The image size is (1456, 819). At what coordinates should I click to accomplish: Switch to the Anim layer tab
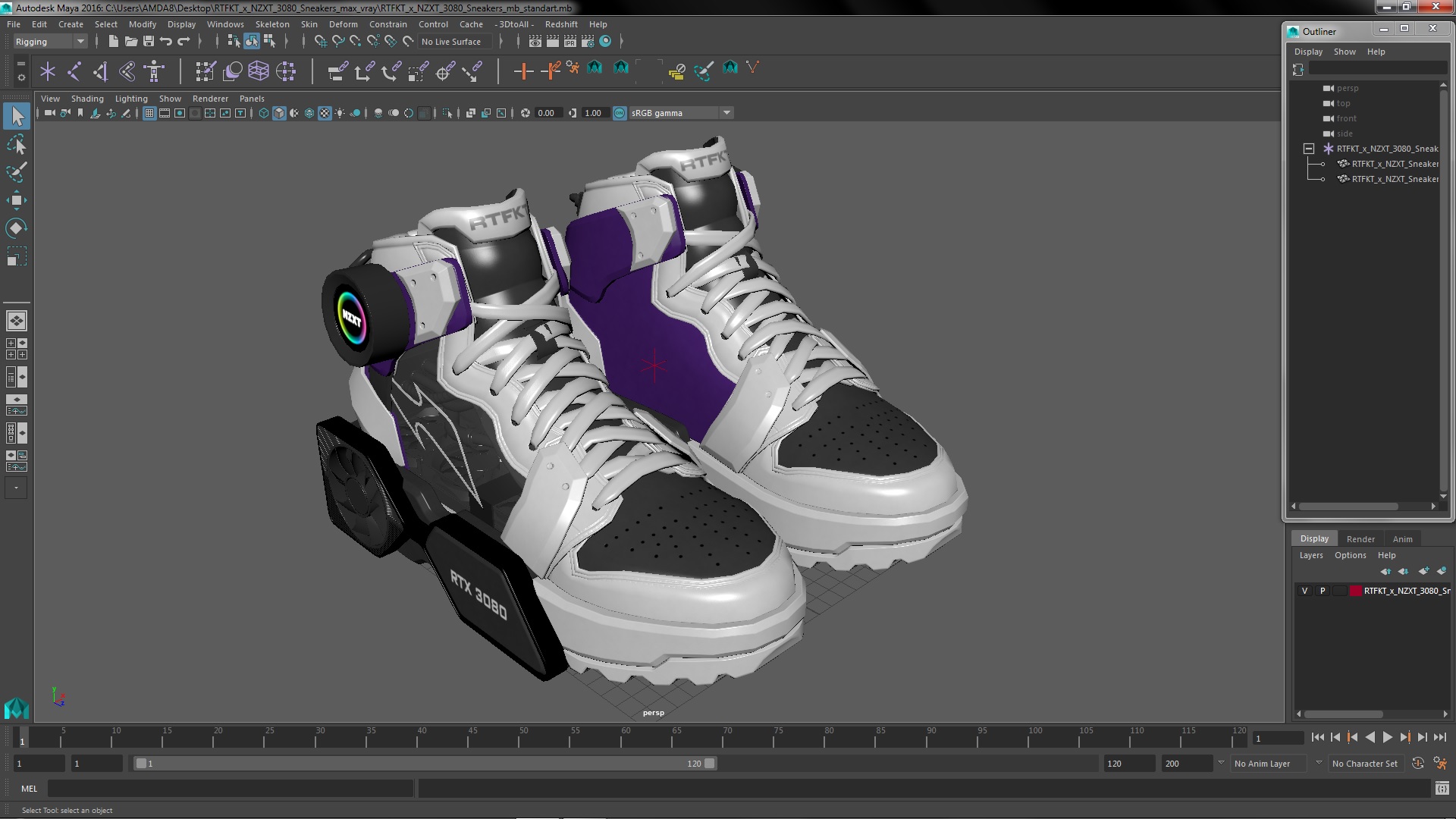point(1402,539)
